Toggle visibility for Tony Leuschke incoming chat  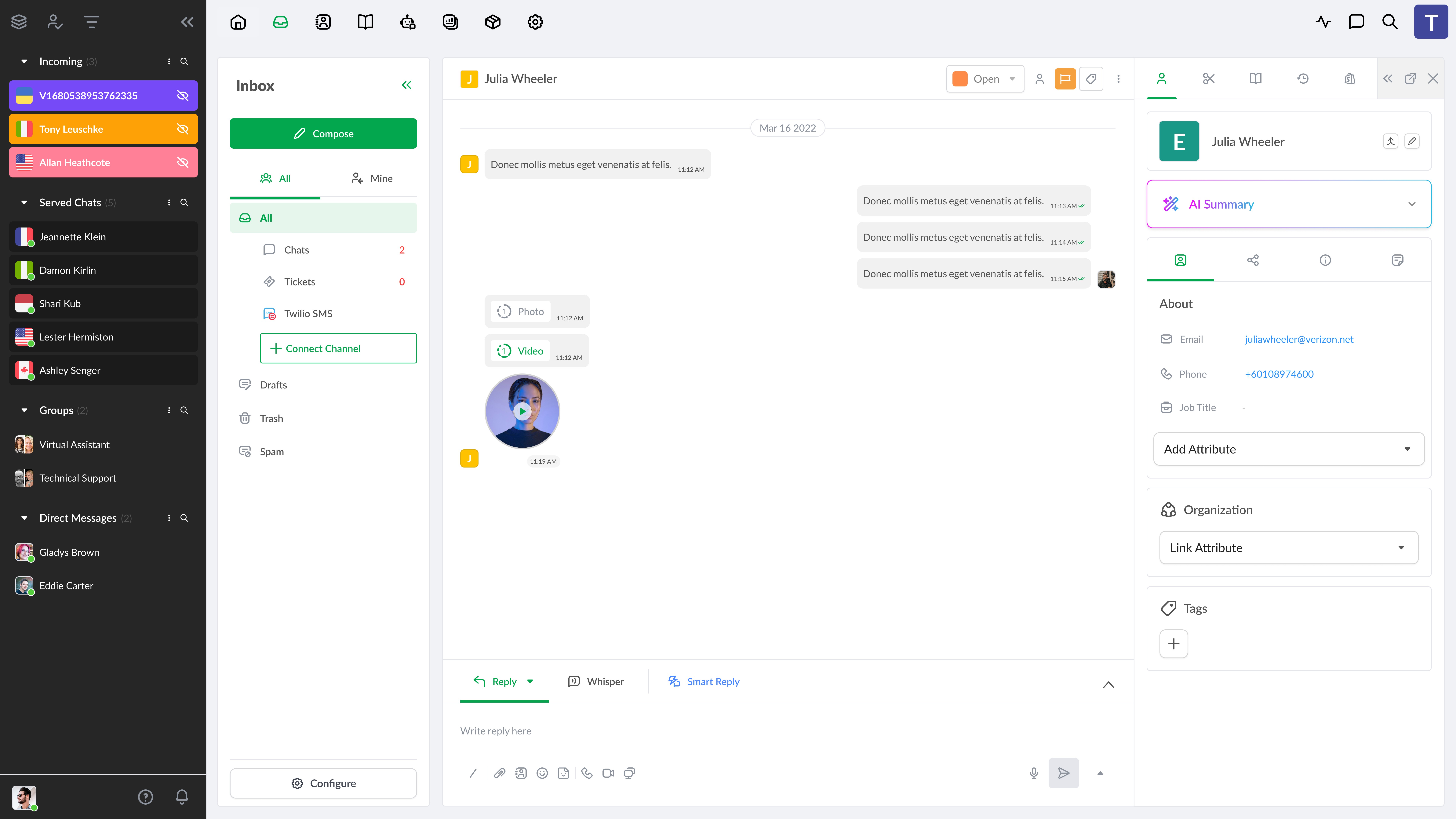click(183, 129)
